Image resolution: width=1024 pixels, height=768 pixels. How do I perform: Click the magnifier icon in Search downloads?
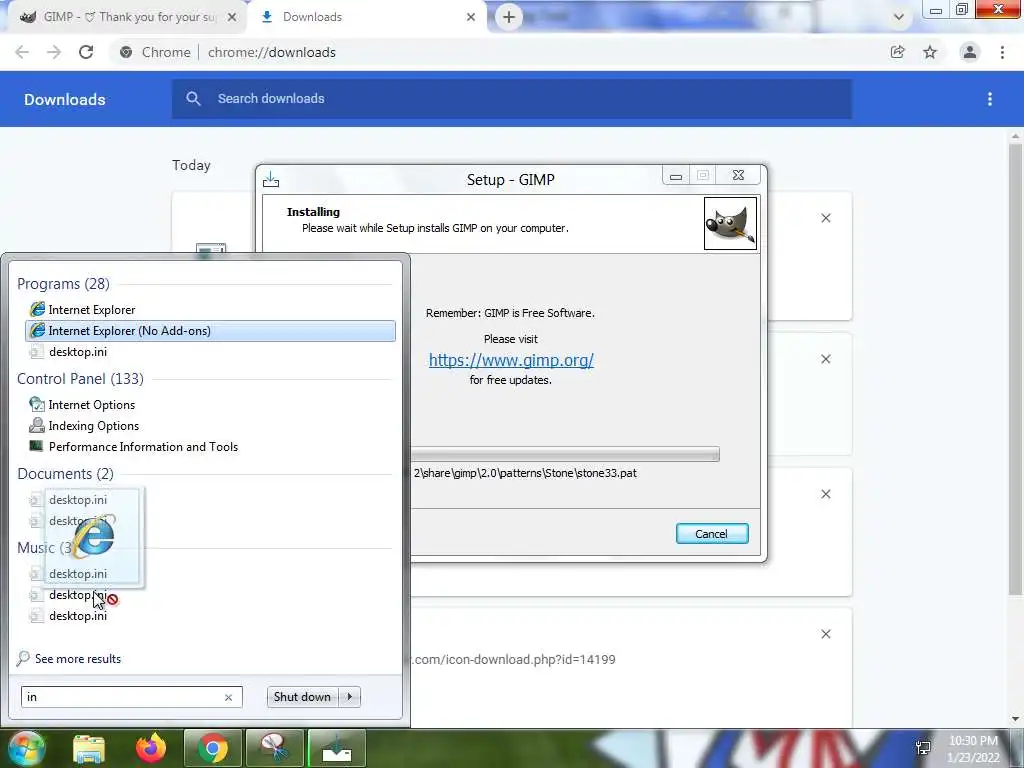(x=193, y=99)
